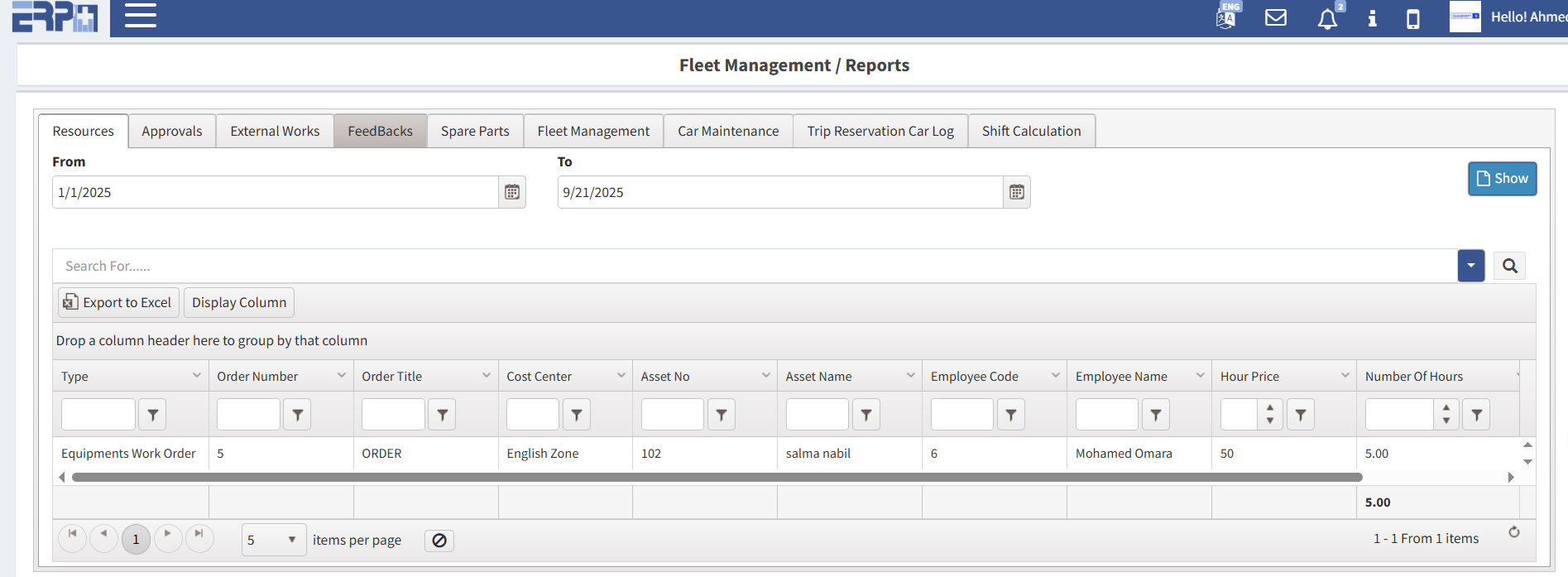Expand the search options dropdown arrow
Viewport: 1568px width, 577px height.
pos(1470,266)
